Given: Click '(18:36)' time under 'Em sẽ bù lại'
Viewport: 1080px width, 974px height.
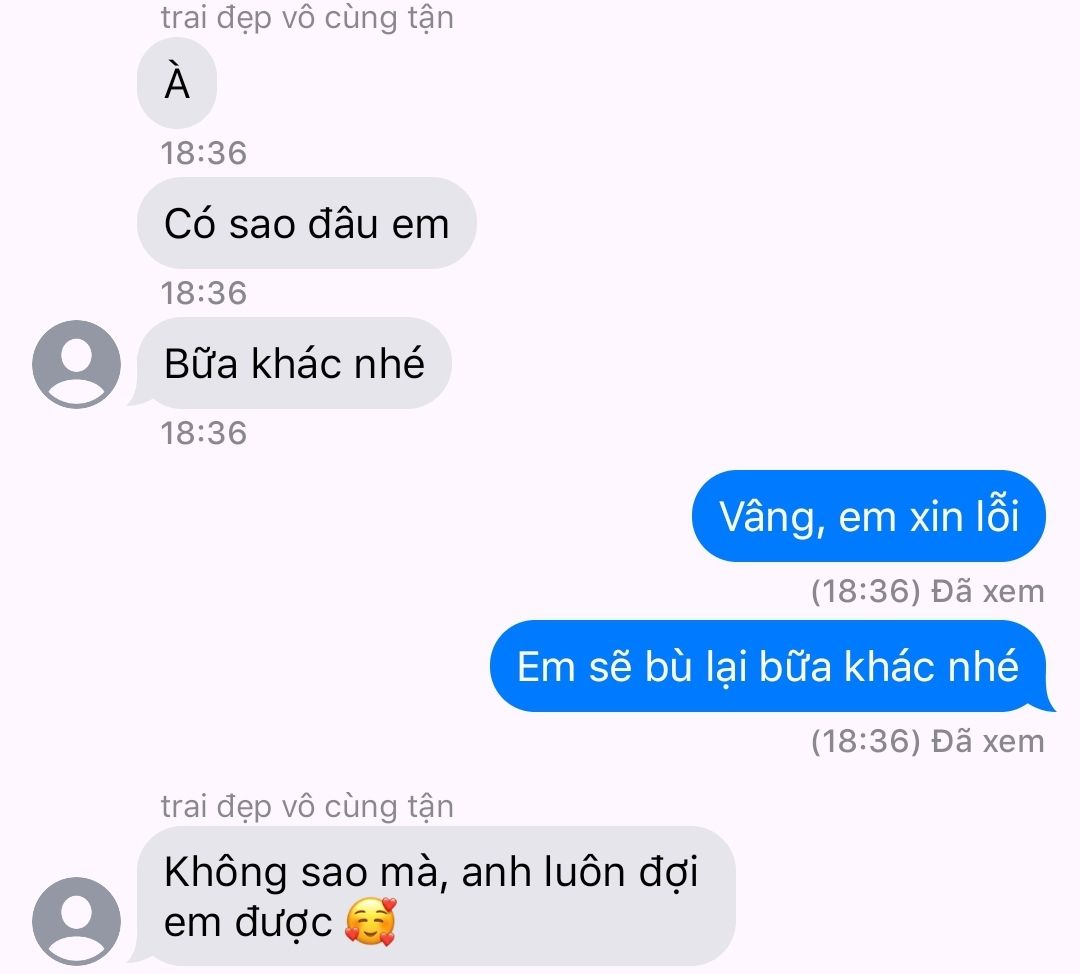Looking at the screenshot, I should (x=866, y=742).
